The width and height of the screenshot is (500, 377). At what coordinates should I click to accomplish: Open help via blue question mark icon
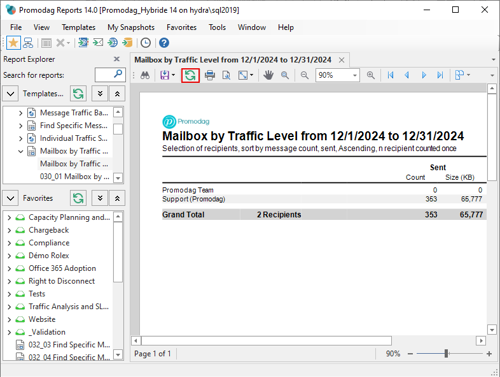coord(164,43)
